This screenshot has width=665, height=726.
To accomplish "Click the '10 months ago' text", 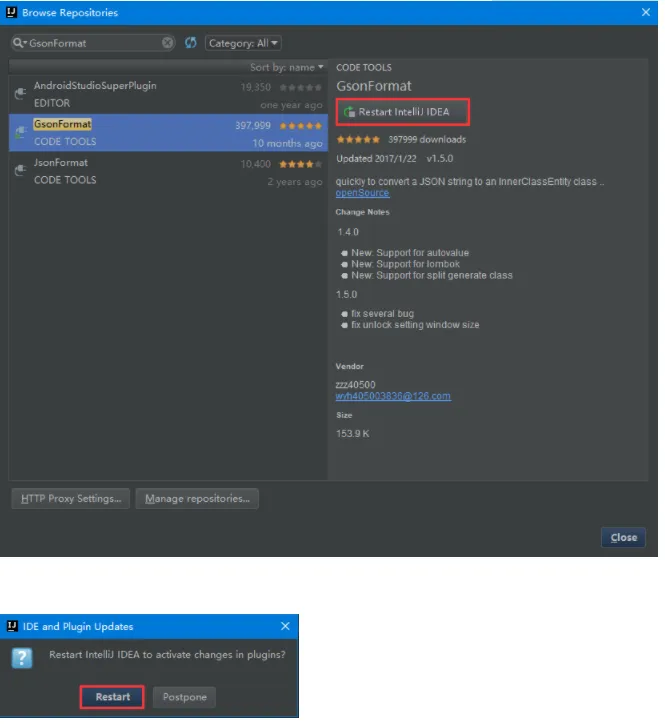I will 287,144.
